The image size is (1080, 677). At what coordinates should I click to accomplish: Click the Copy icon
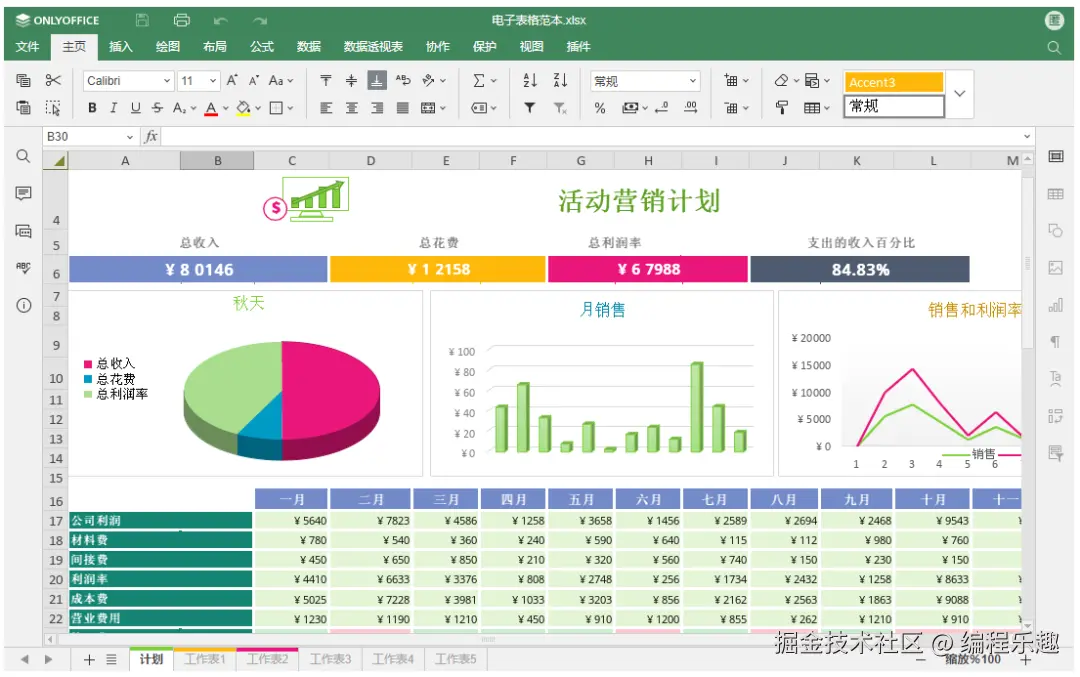coord(23,81)
